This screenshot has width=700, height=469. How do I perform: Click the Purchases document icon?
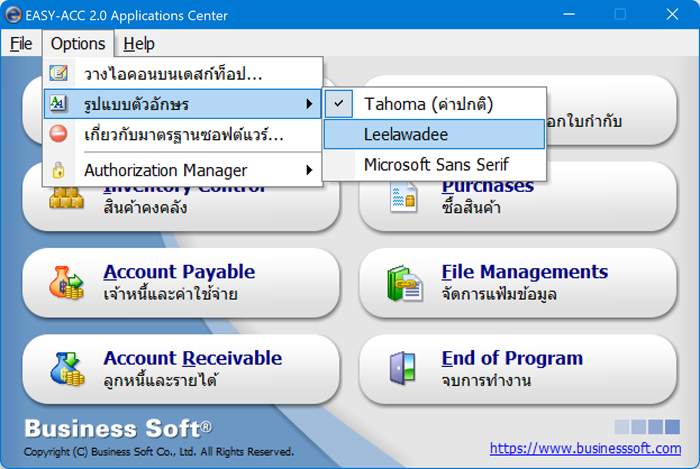pyautogui.click(x=403, y=197)
